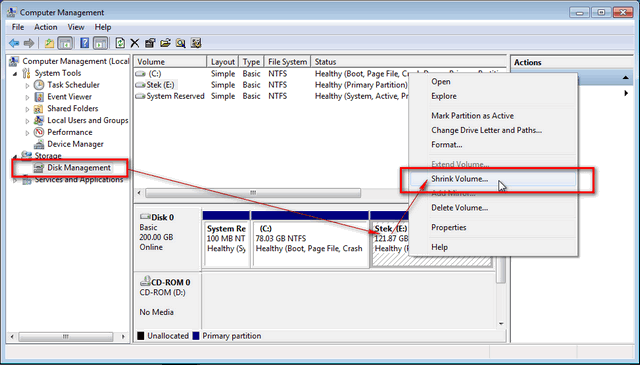Expand the Event Viewer node

tap(27, 97)
